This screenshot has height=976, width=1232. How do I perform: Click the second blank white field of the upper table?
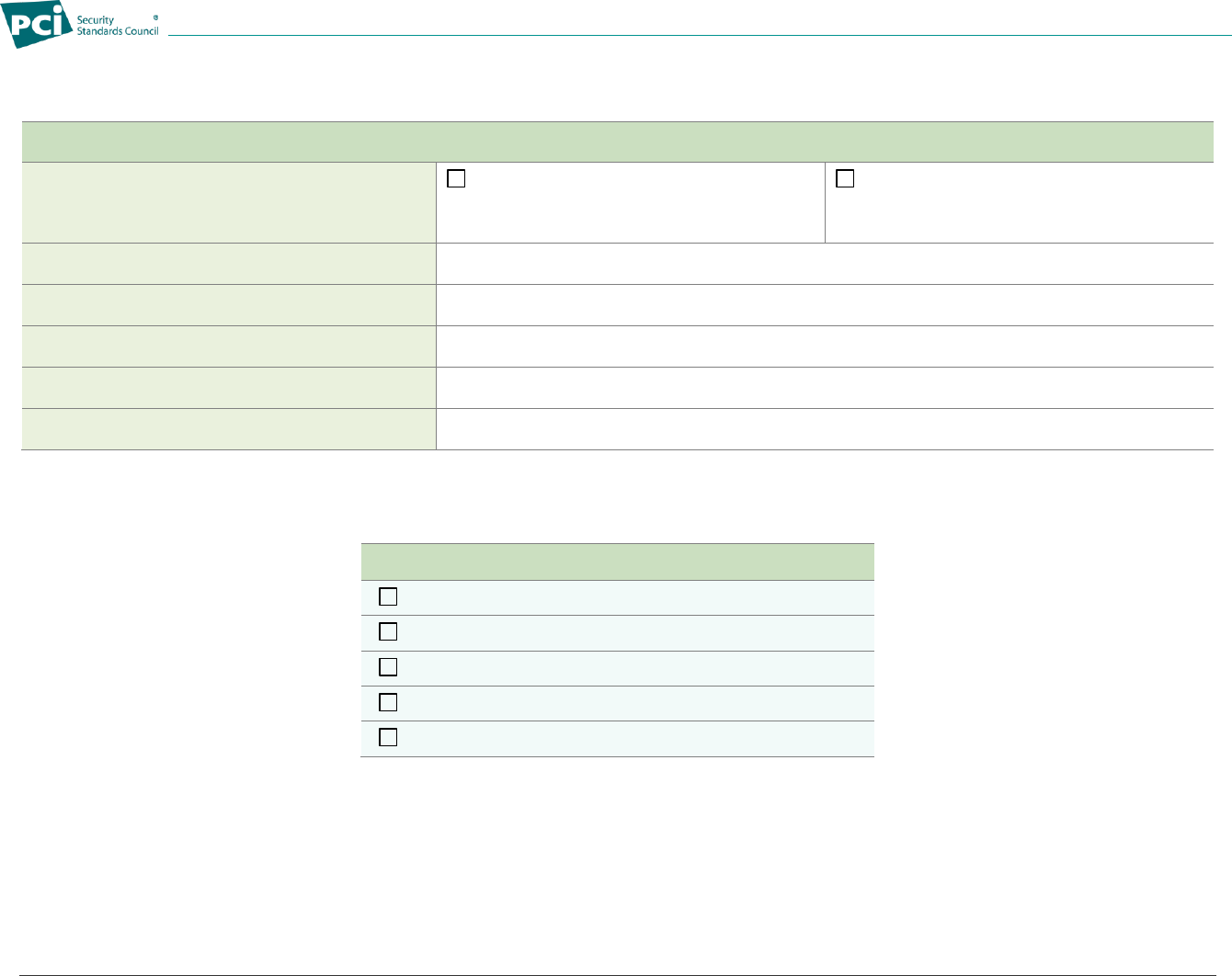(824, 305)
